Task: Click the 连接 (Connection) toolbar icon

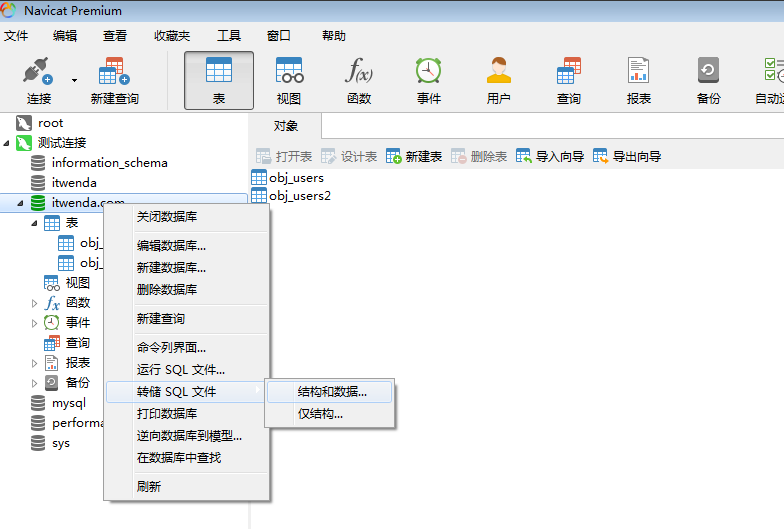Action: 38,80
